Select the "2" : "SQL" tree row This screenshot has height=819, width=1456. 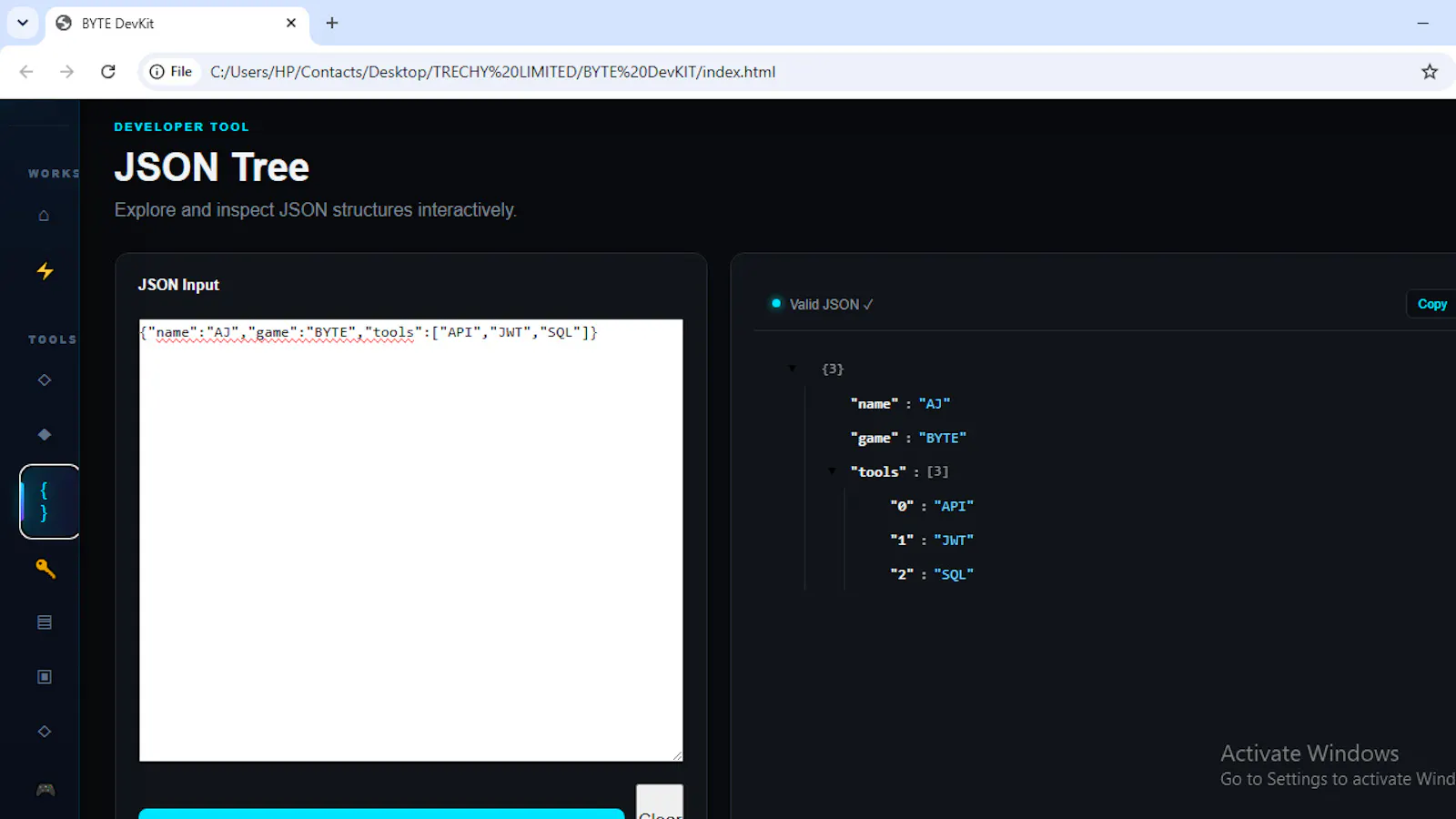click(932, 574)
